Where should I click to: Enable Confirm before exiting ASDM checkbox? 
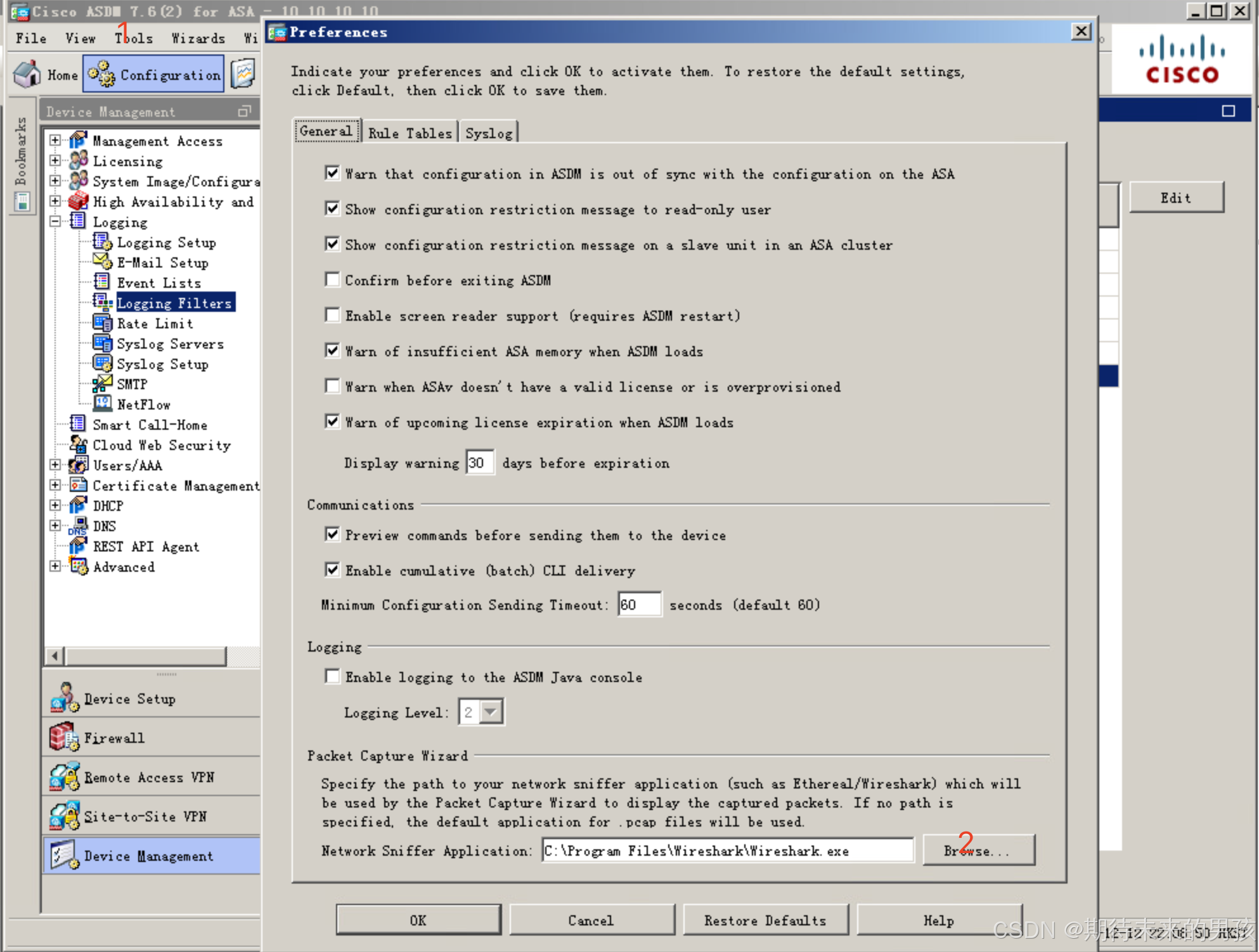pos(332,280)
